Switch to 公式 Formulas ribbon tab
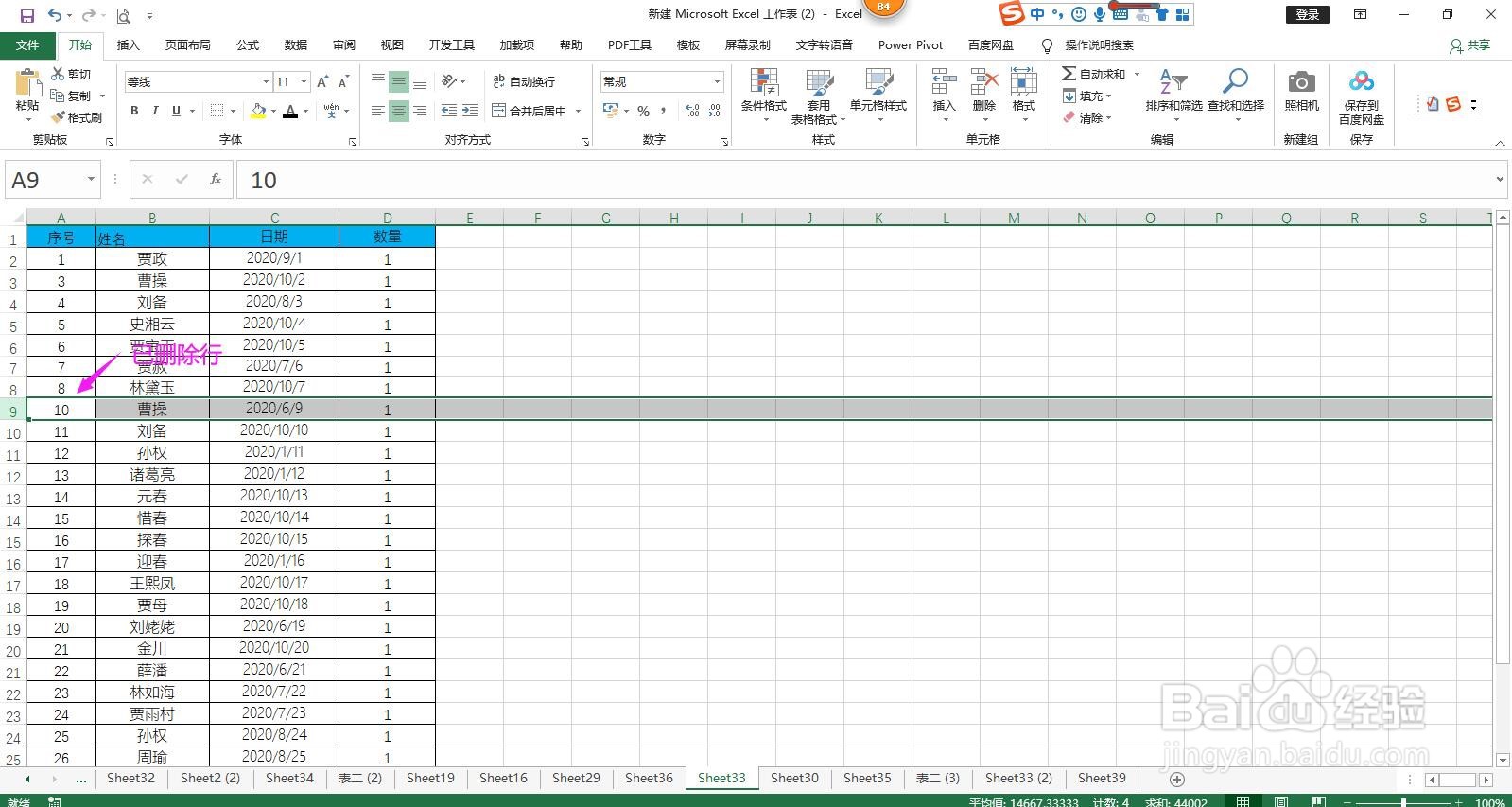 248,44
